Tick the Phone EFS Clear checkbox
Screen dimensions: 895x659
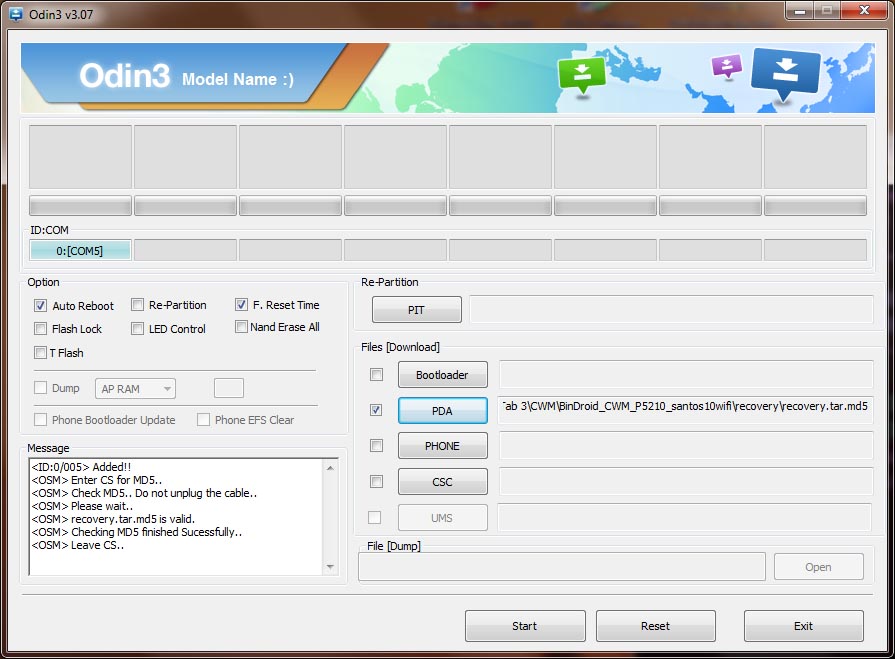point(203,420)
